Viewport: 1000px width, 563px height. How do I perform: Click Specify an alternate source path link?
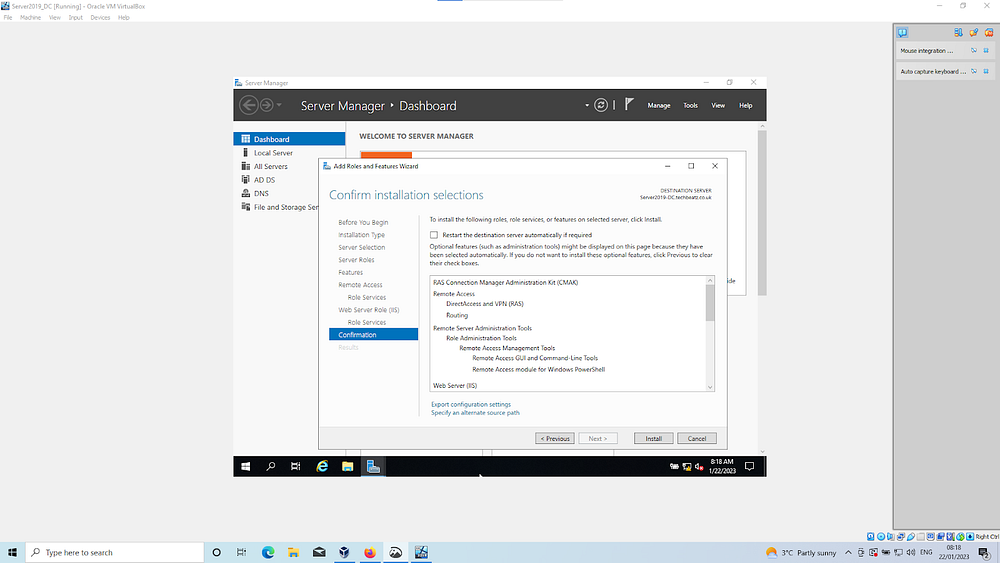pos(475,413)
